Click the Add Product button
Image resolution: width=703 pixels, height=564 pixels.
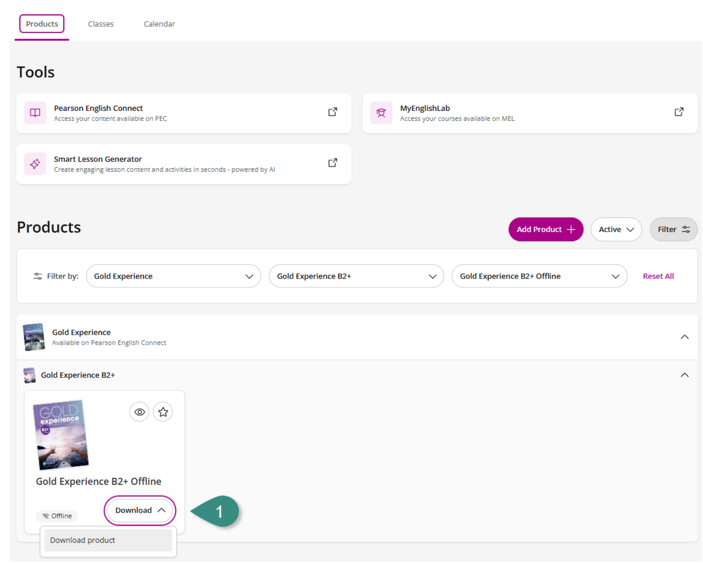click(545, 229)
